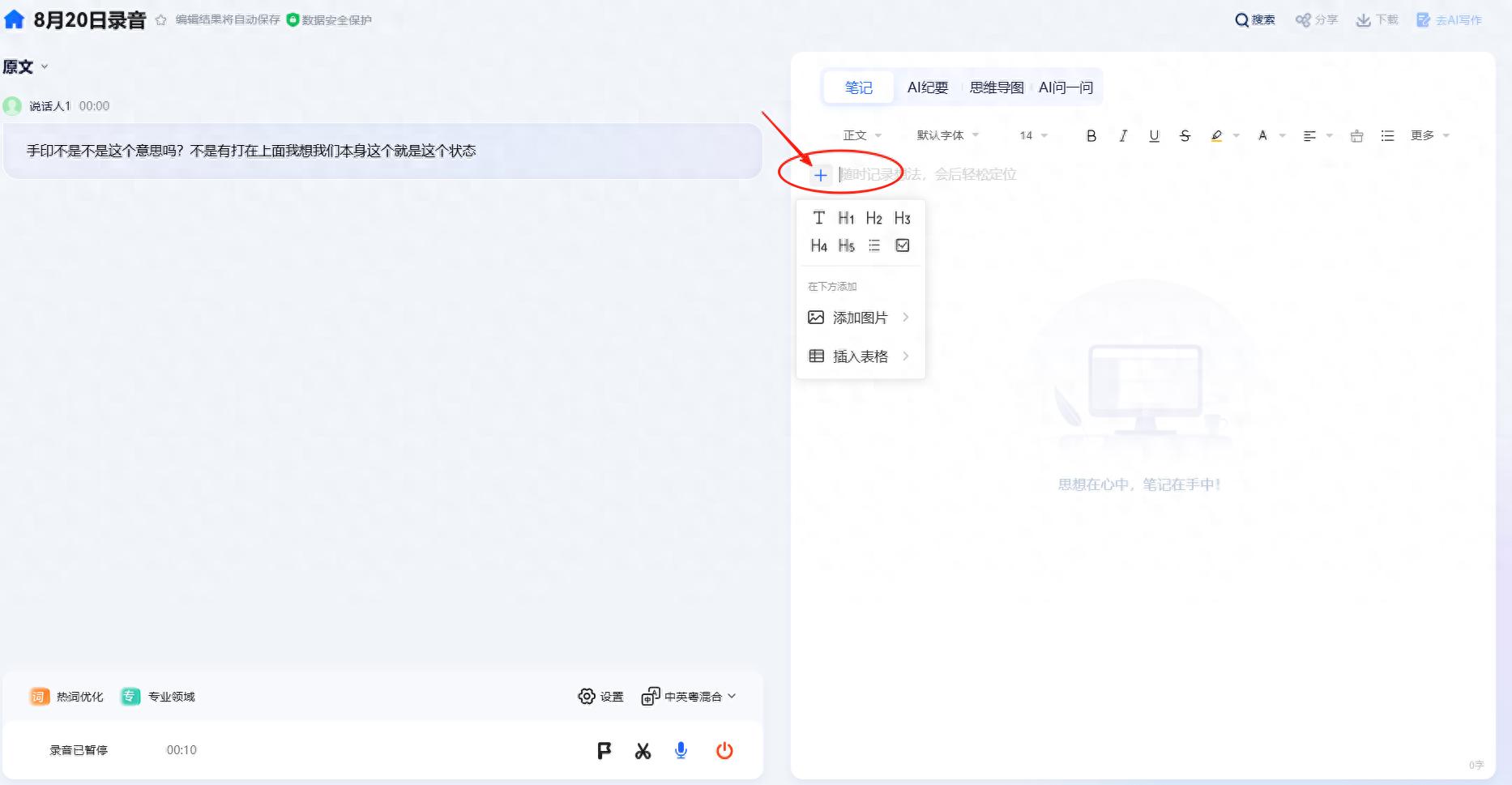Open the 设置 settings

coord(601,697)
